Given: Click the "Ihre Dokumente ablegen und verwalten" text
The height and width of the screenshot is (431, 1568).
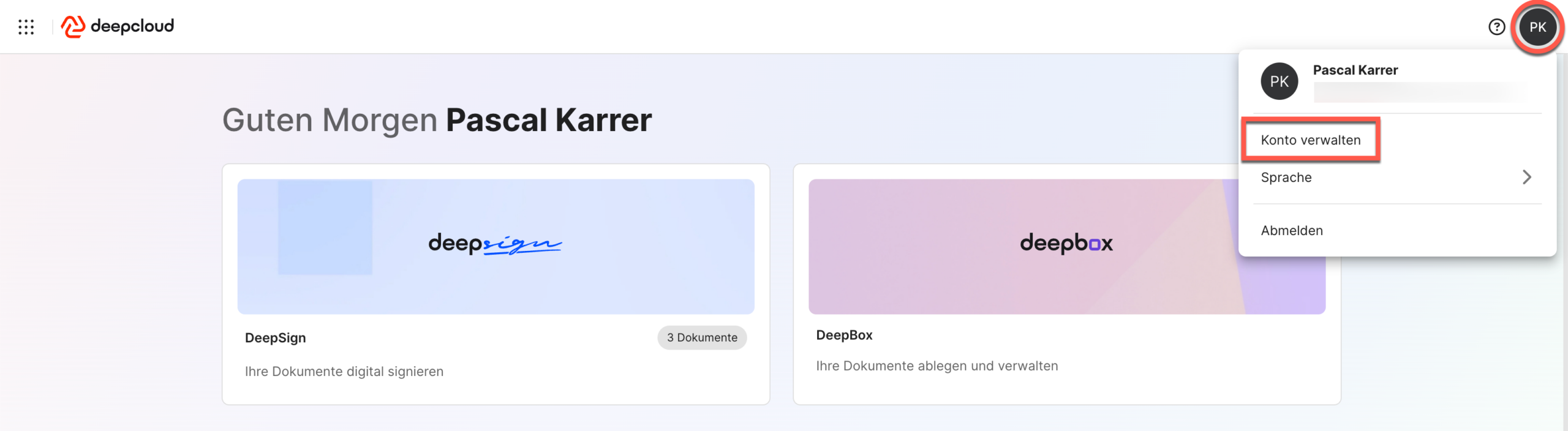Looking at the screenshot, I should point(937,366).
